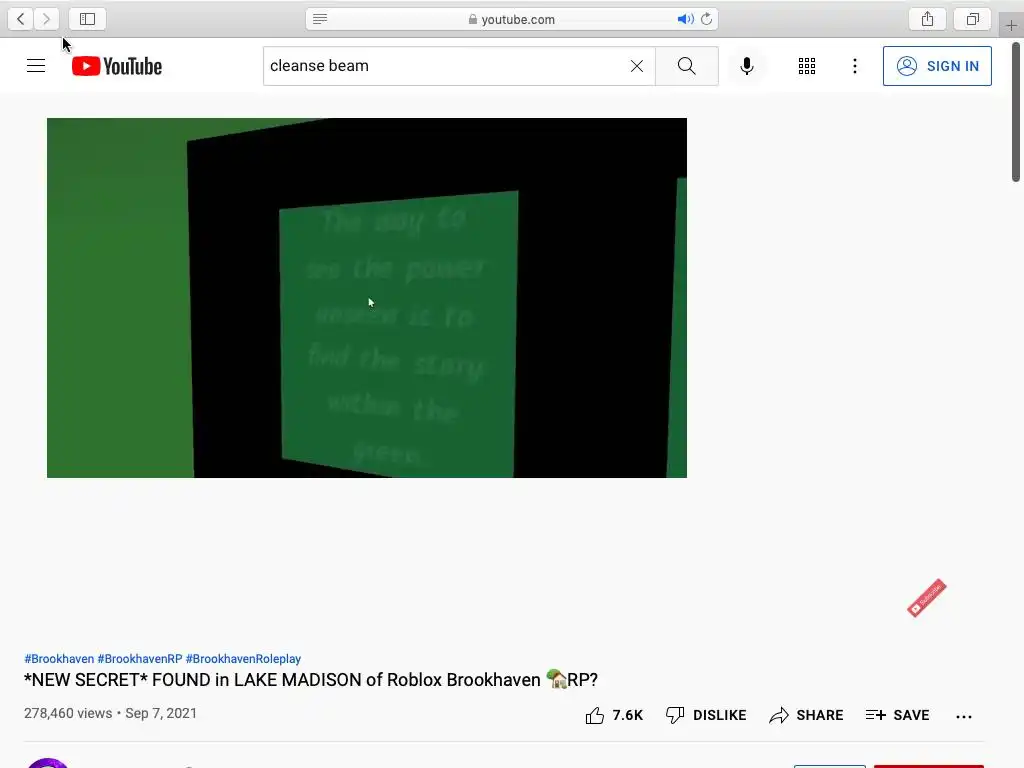
Task: Open YouTube settings three-dot menu
Action: click(x=855, y=66)
